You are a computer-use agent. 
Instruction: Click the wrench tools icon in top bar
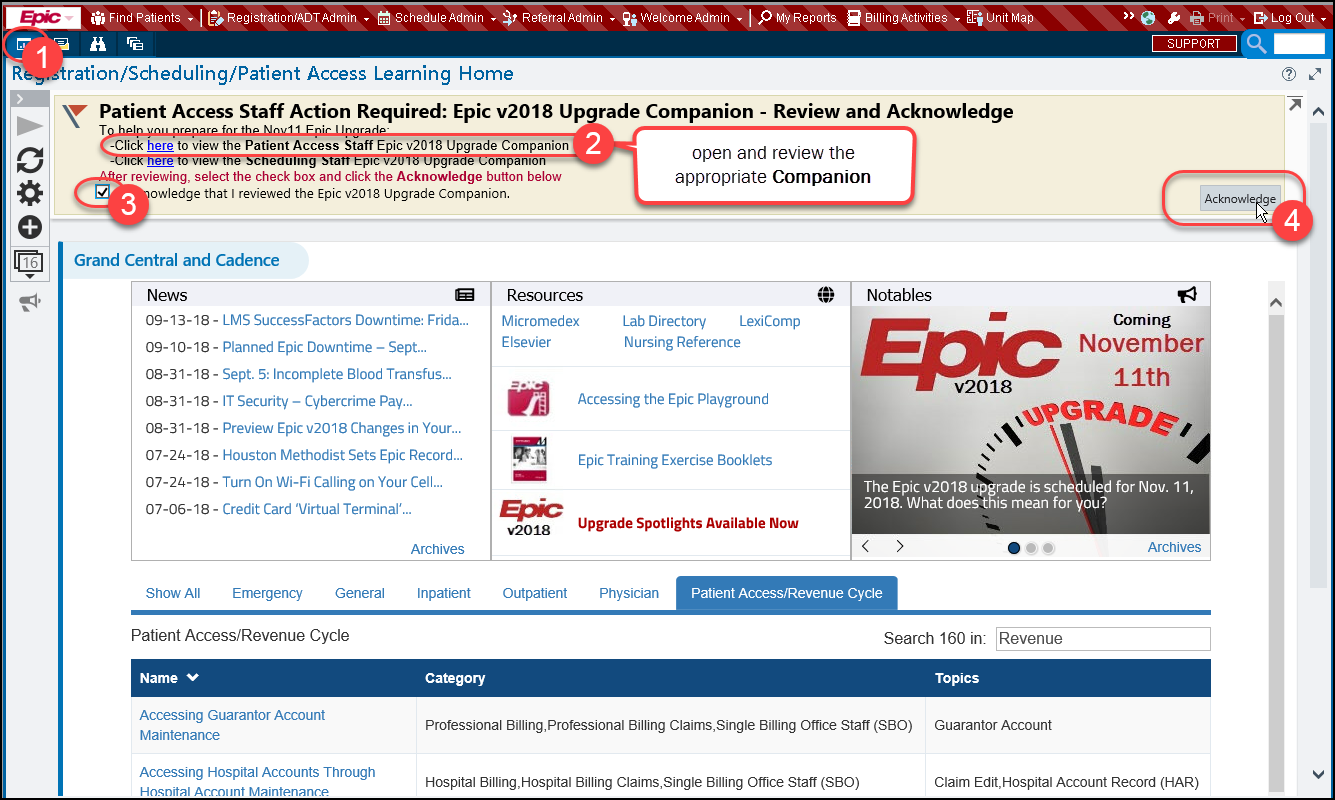1174,18
